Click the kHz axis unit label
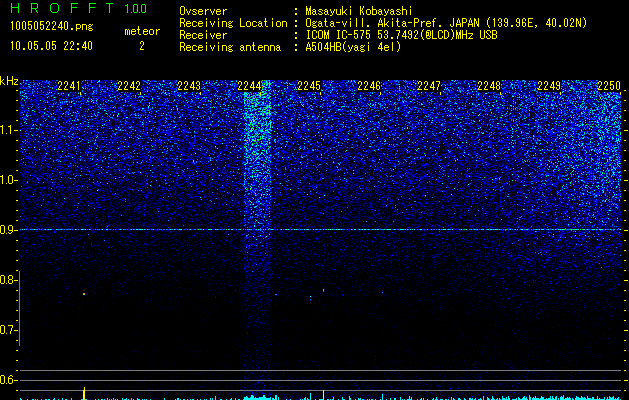629x400 pixels. click(x=9, y=81)
